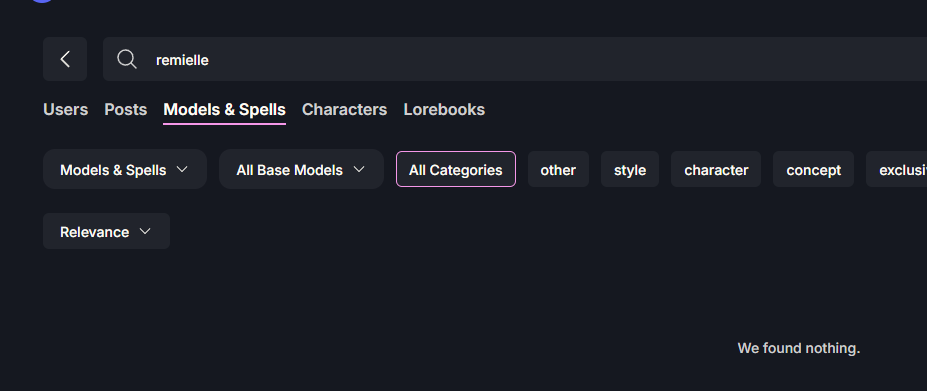Image resolution: width=927 pixels, height=391 pixels.
Task: Click the We found nothing message
Action: [x=799, y=348]
